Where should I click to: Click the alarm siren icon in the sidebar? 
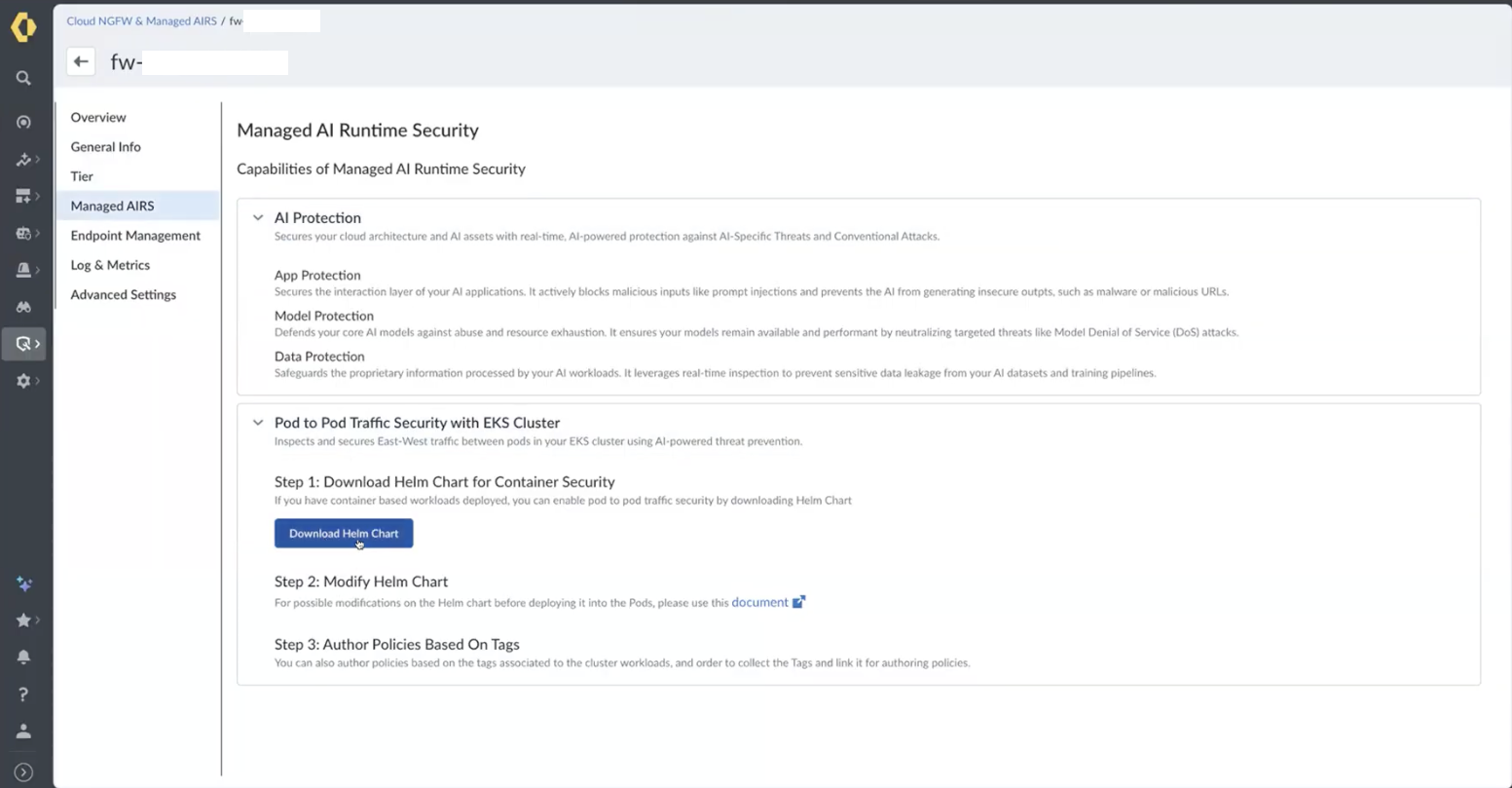[23, 270]
